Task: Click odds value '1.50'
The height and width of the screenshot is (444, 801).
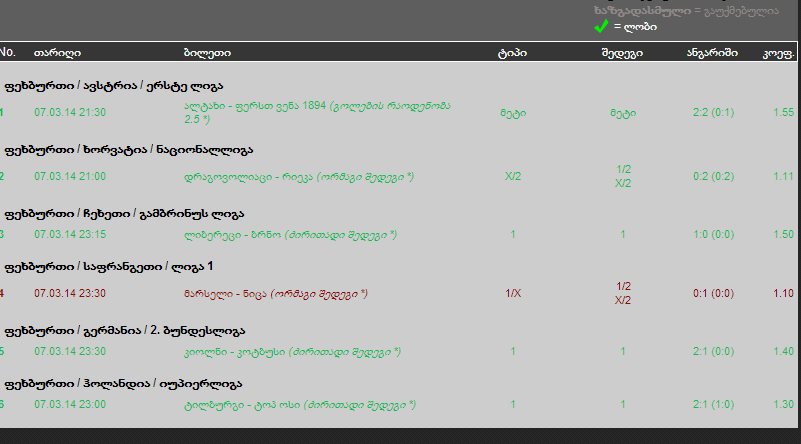Action: pos(784,235)
